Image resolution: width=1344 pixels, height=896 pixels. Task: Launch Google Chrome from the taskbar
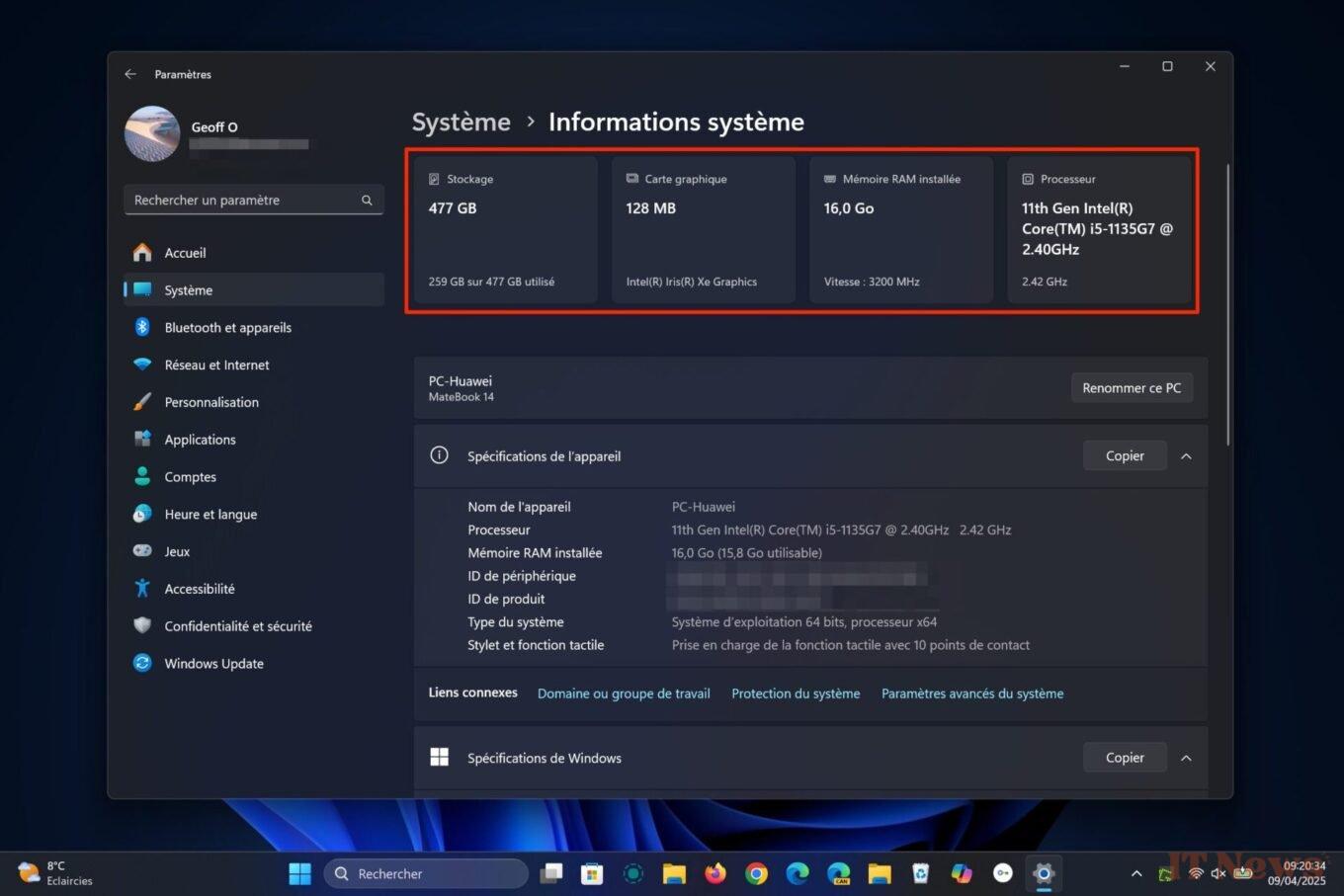[756, 873]
